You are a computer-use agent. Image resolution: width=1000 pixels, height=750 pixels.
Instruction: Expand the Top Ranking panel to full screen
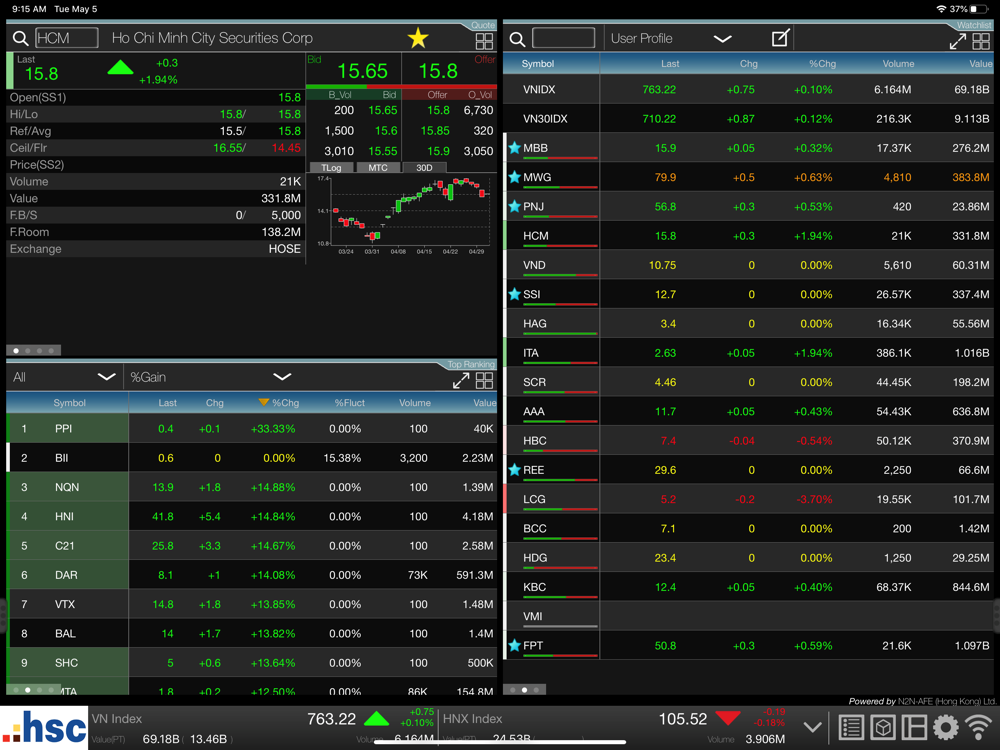460,381
